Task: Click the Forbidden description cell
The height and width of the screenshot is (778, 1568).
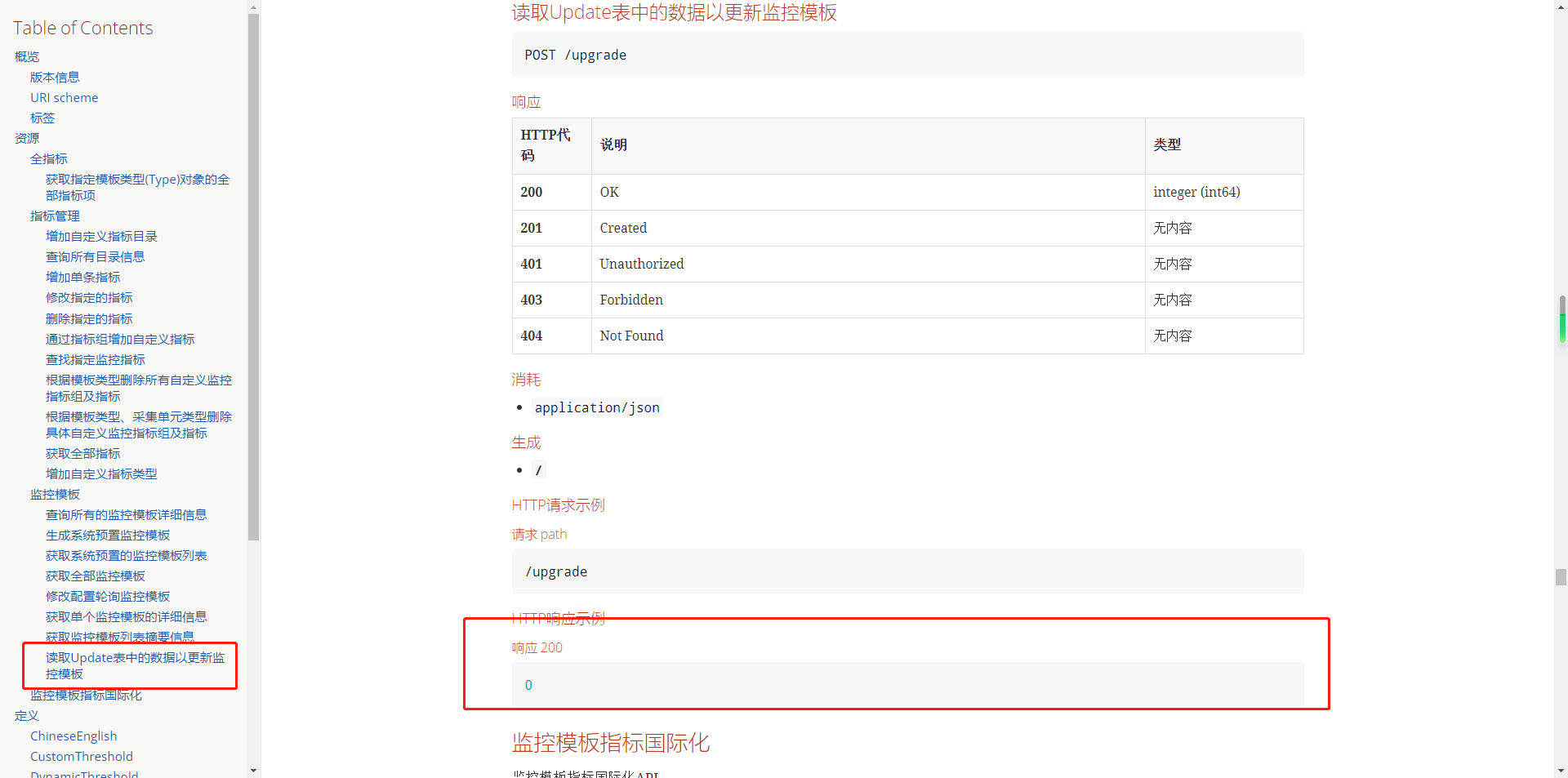Action: pos(868,300)
